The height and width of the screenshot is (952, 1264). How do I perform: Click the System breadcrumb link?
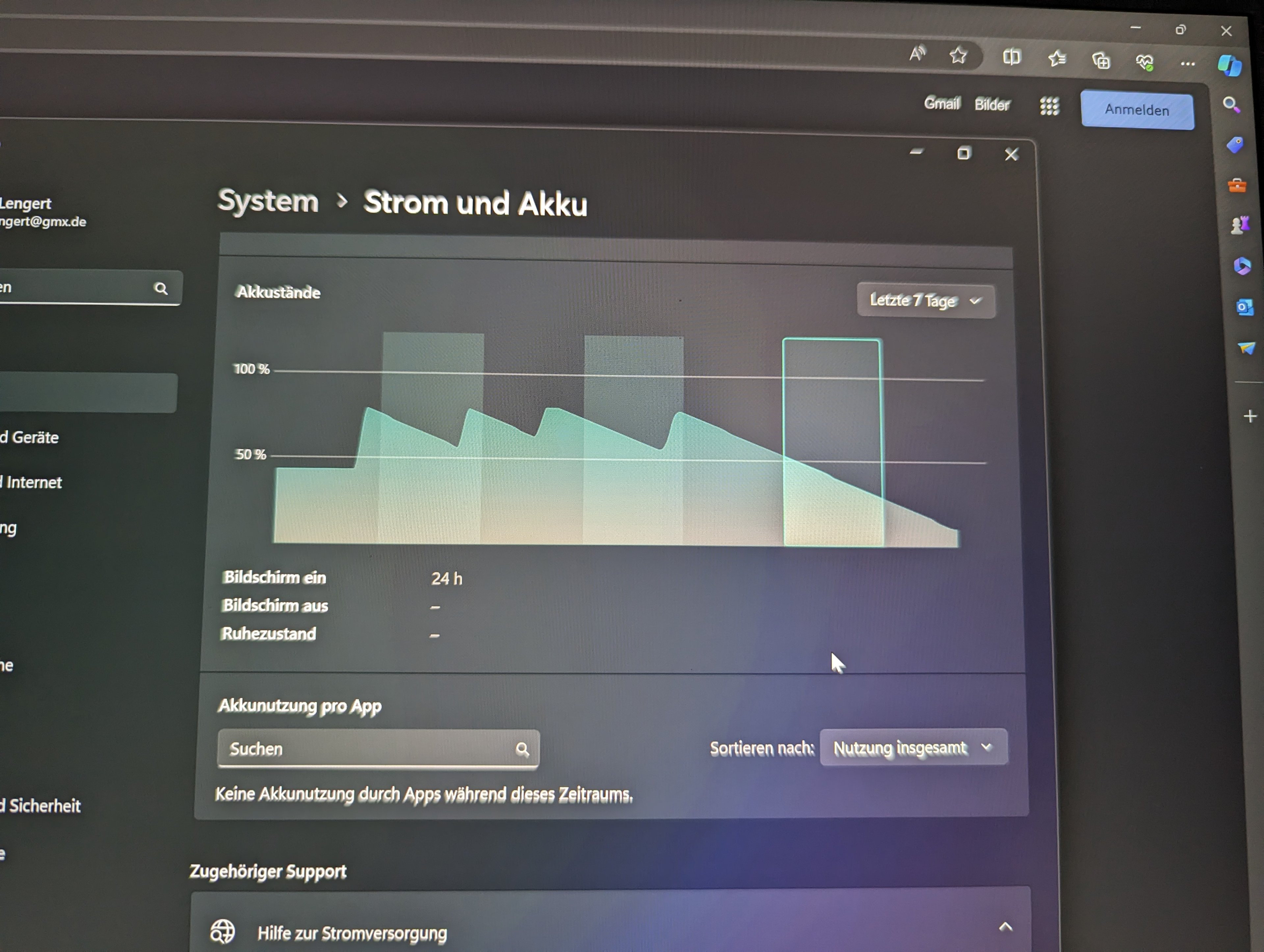pos(268,201)
